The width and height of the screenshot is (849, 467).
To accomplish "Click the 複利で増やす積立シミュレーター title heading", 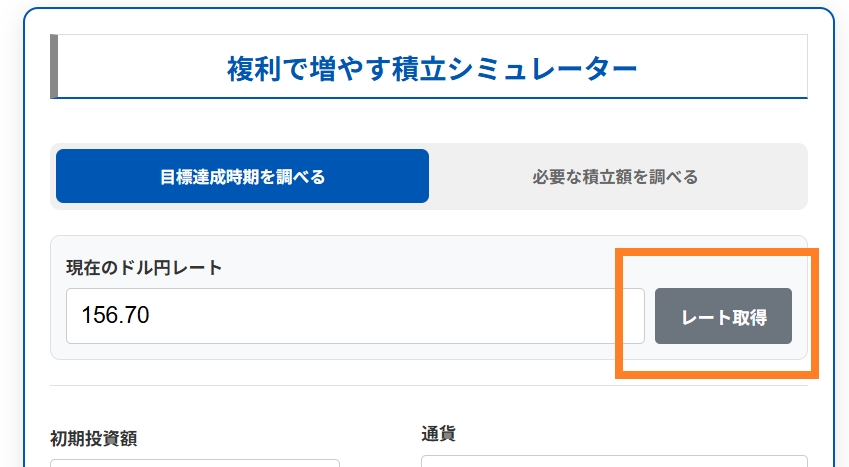I will click(x=431, y=69).
